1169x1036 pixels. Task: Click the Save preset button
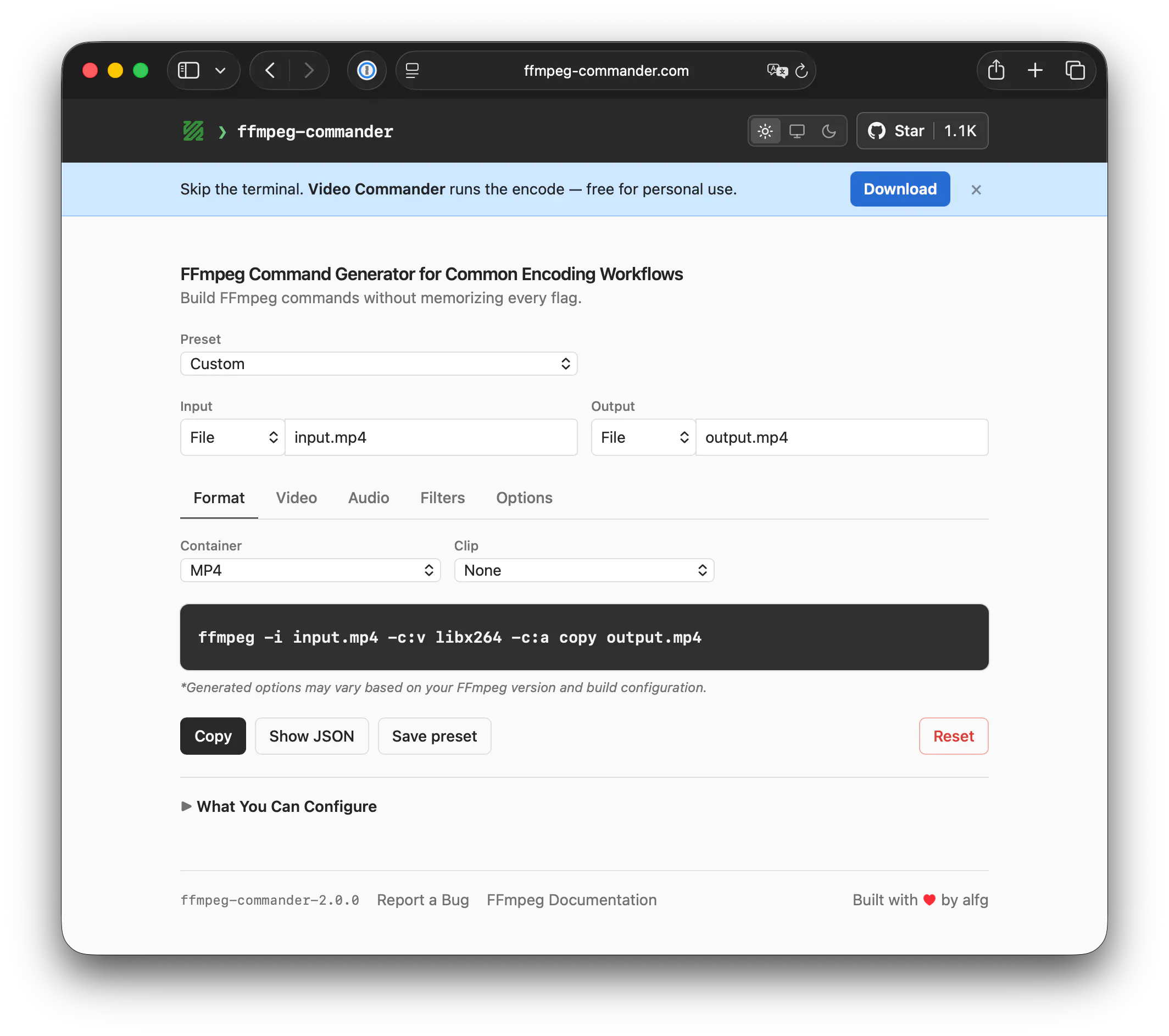434,736
